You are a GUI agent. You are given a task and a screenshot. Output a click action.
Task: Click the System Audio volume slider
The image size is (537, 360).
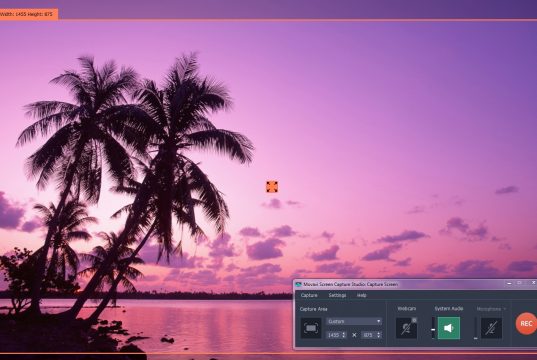[433, 328]
